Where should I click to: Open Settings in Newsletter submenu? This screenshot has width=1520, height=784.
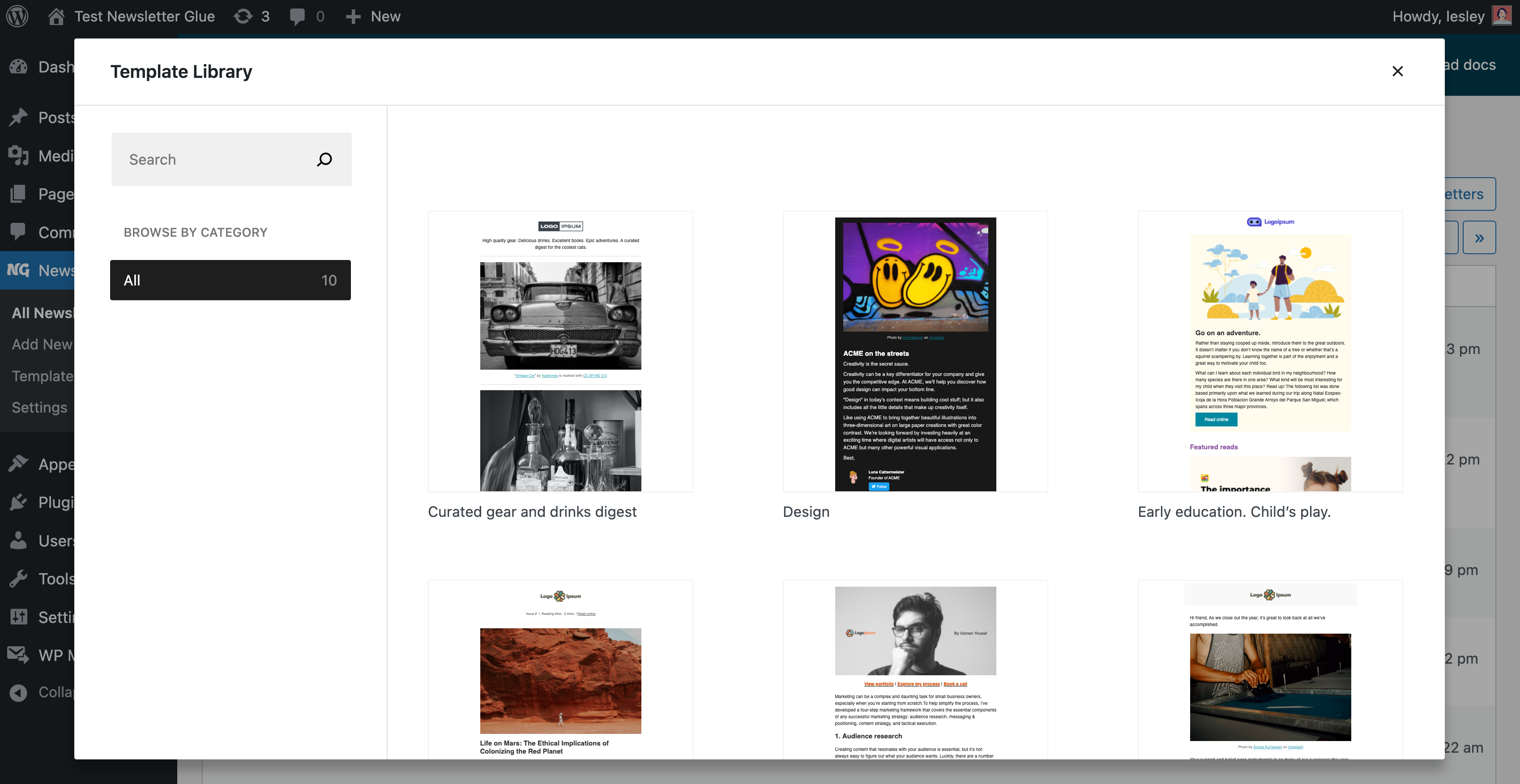pyautogui.click(x=39, y=407)
